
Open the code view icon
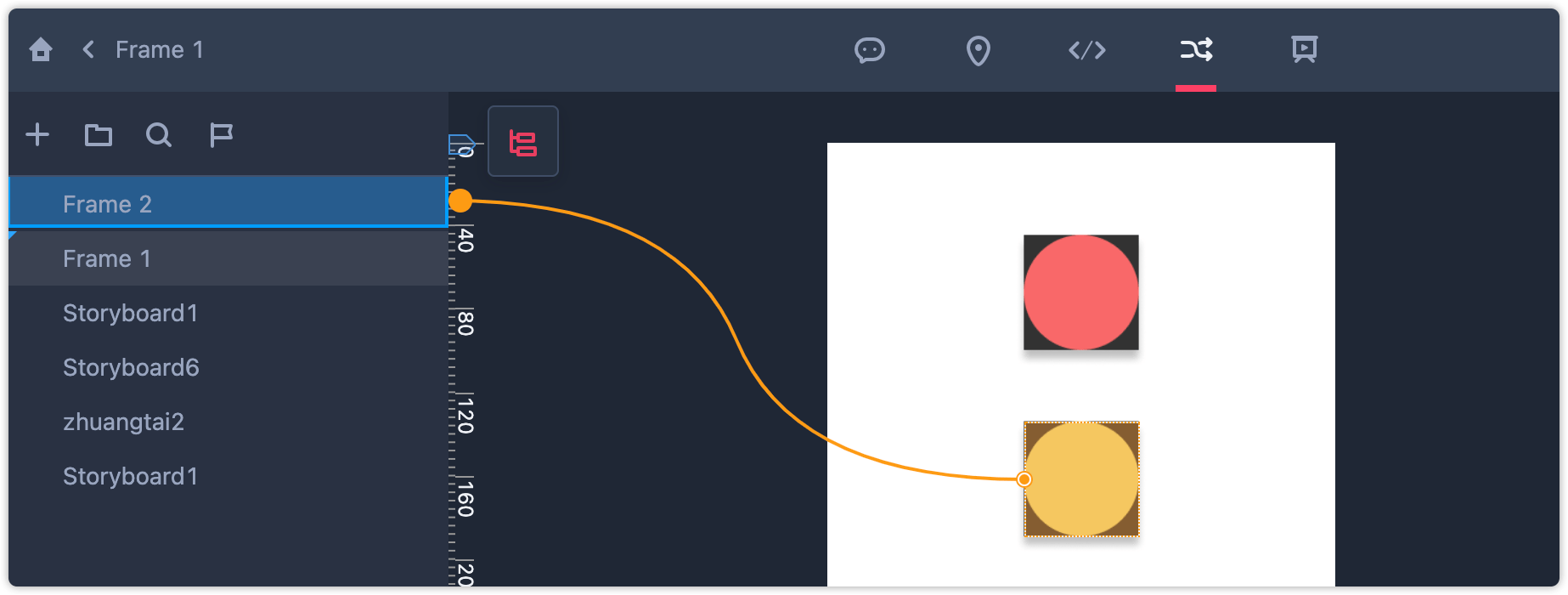point(1087,50)
